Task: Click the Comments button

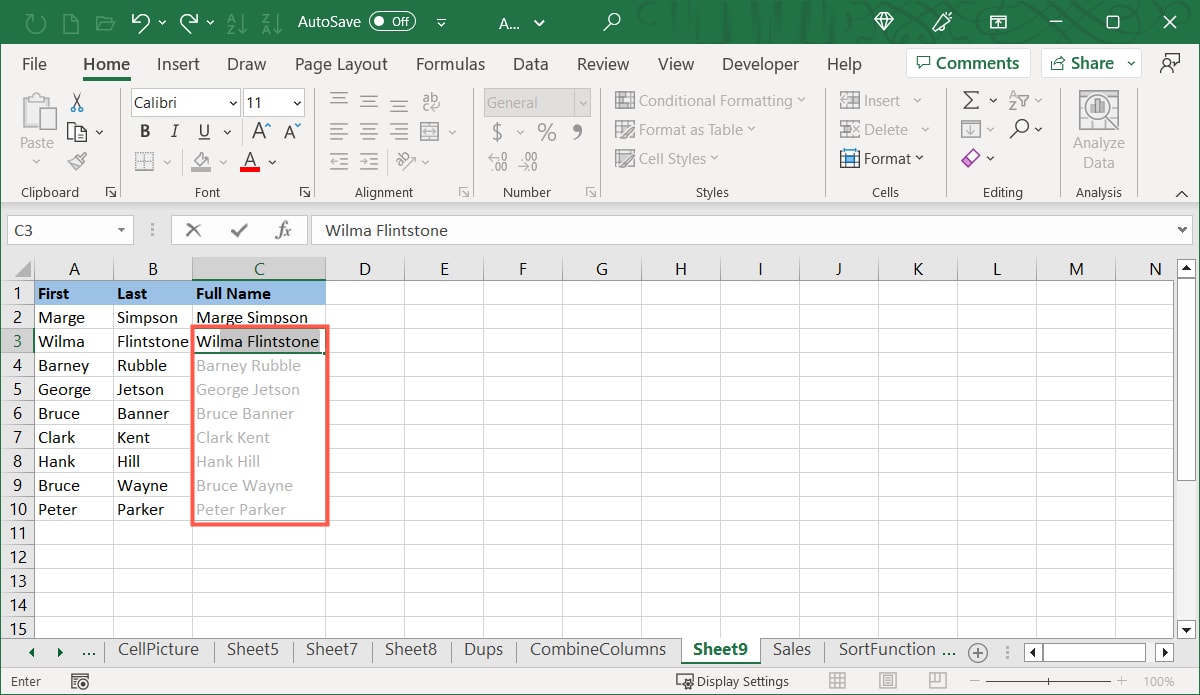Action: [964, 63]
